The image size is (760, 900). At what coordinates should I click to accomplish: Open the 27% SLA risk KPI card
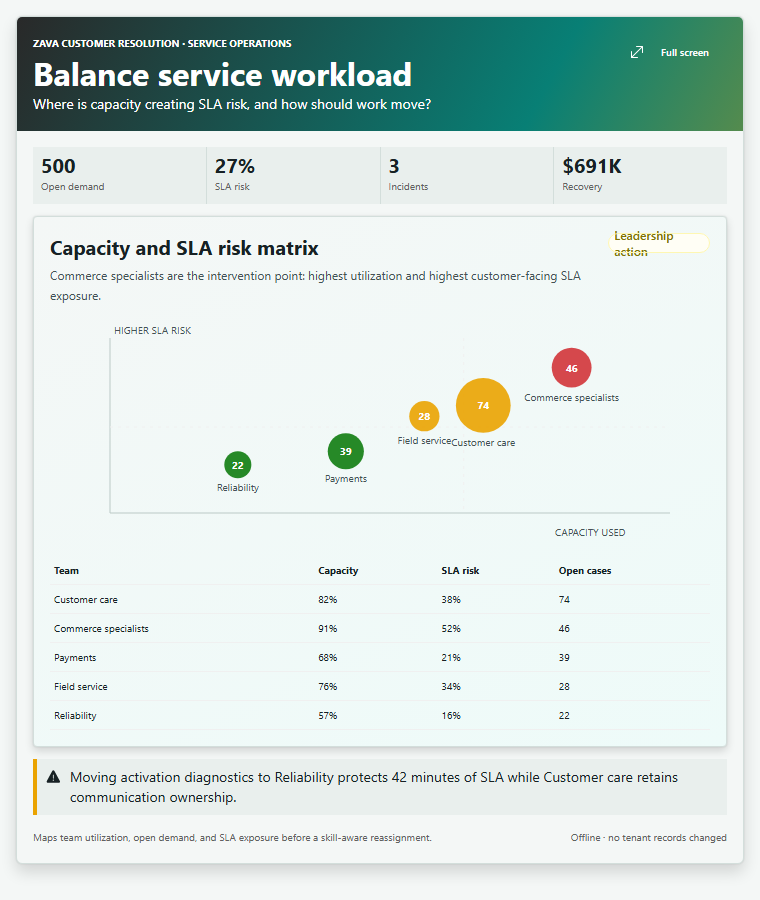(x=293, y=175)
